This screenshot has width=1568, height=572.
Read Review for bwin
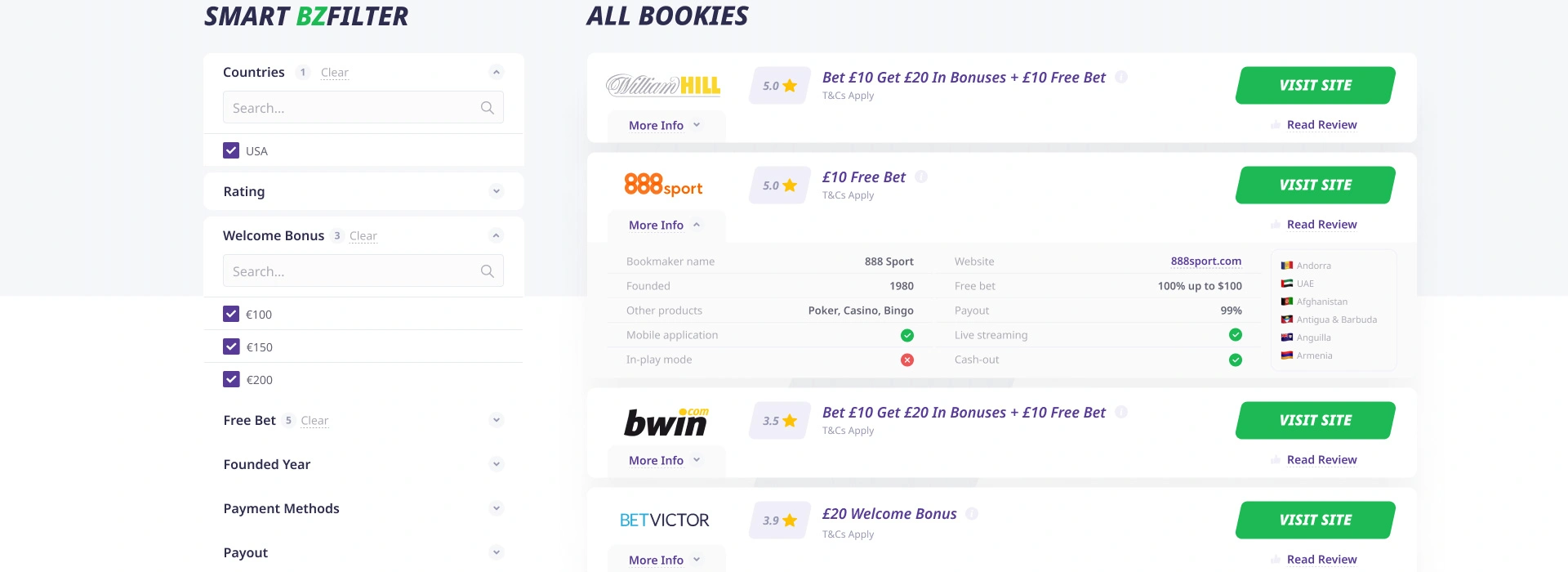(1321, 460)
